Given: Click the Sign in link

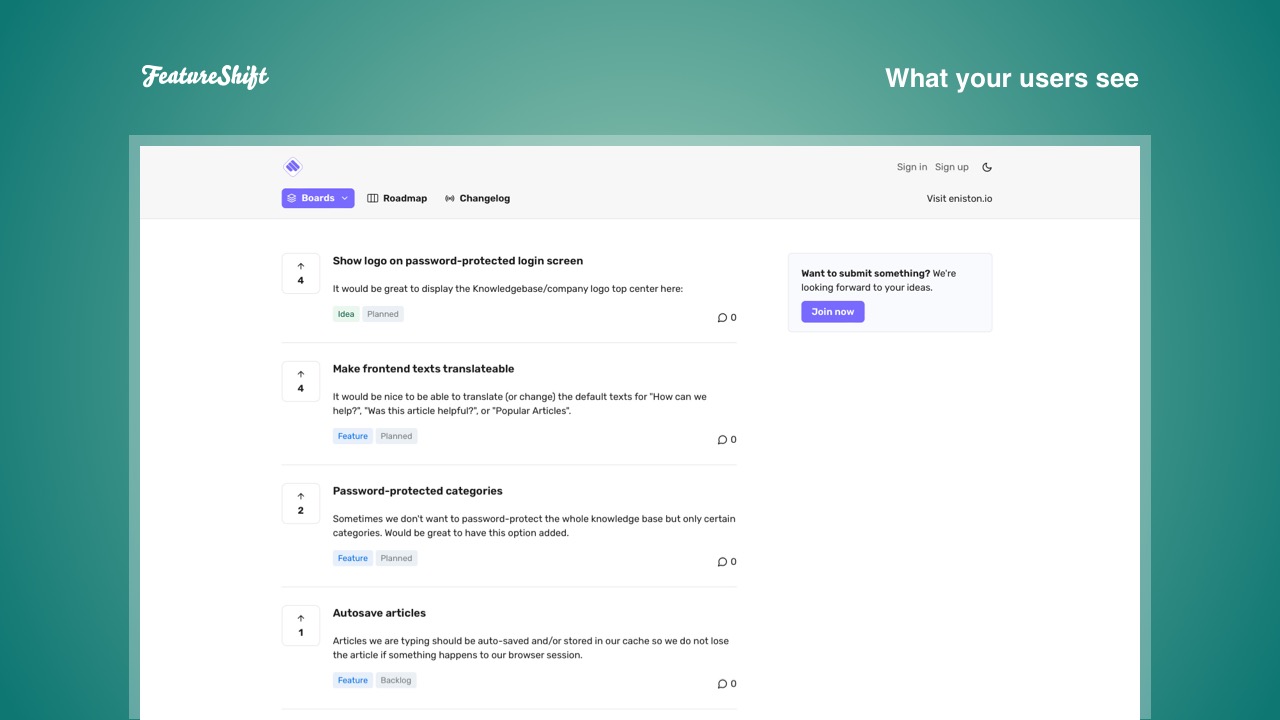Looking at the screenshot, I should pos(912,167).
